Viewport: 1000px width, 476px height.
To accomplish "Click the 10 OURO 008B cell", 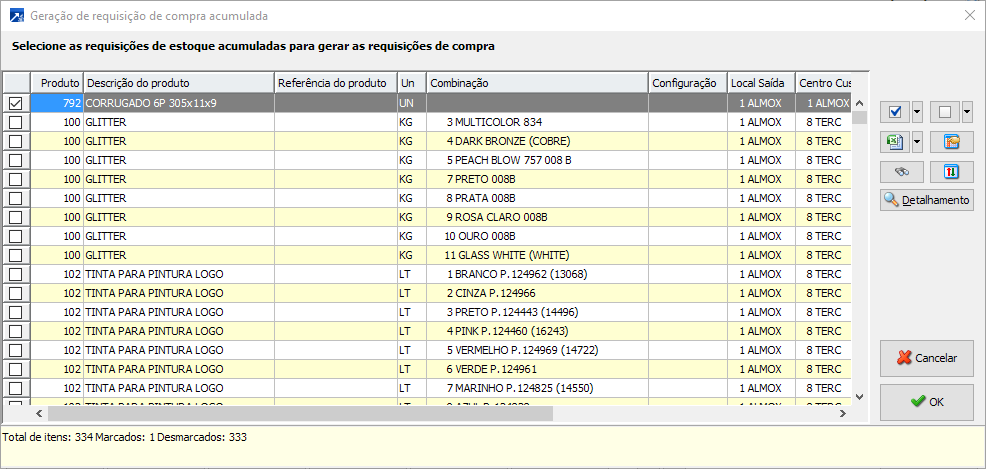I will (538, 236).
